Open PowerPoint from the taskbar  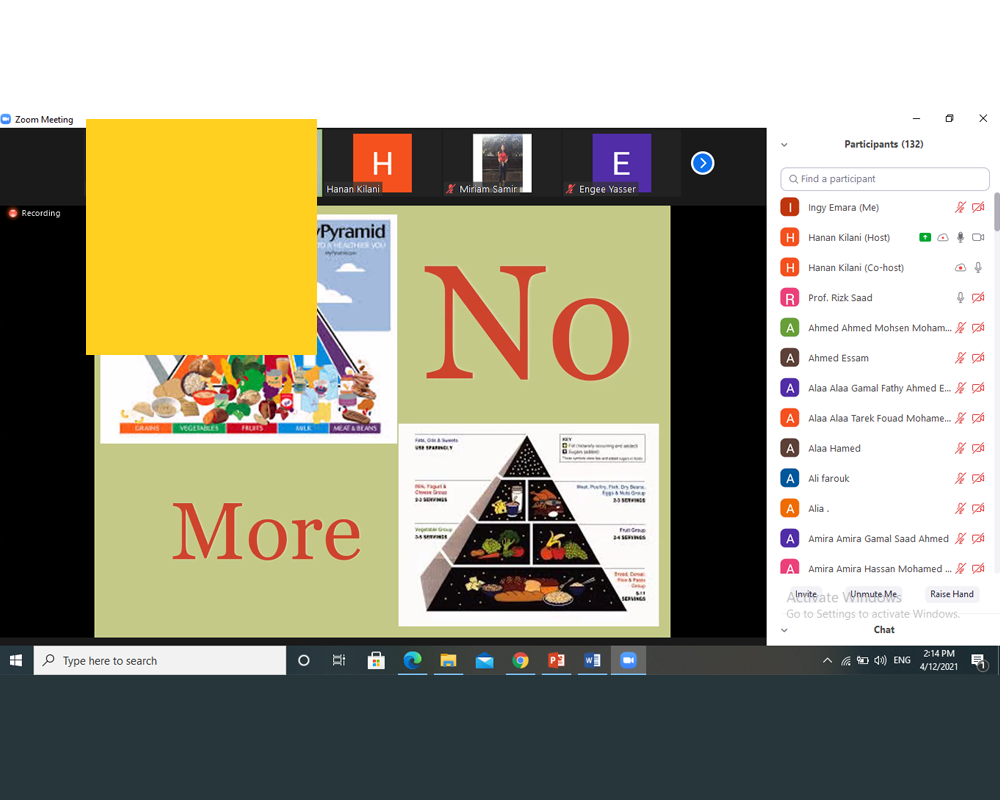[557, 661]
